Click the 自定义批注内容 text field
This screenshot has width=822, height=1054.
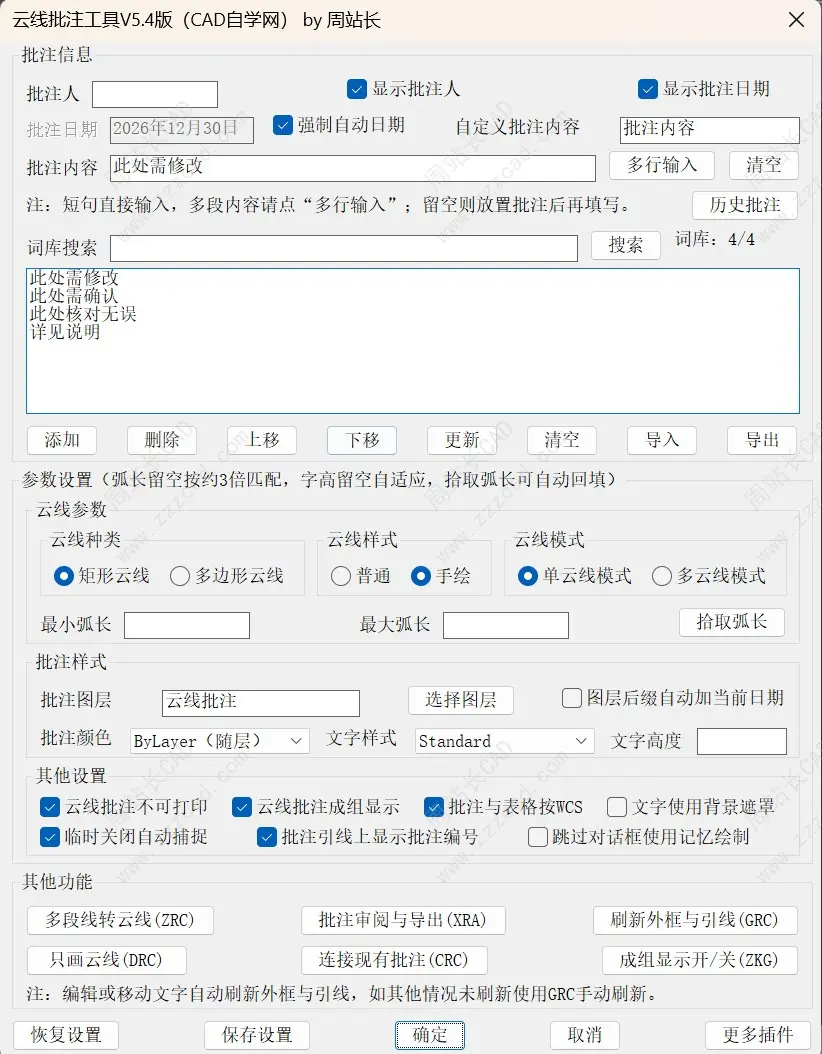click(709, 130)
